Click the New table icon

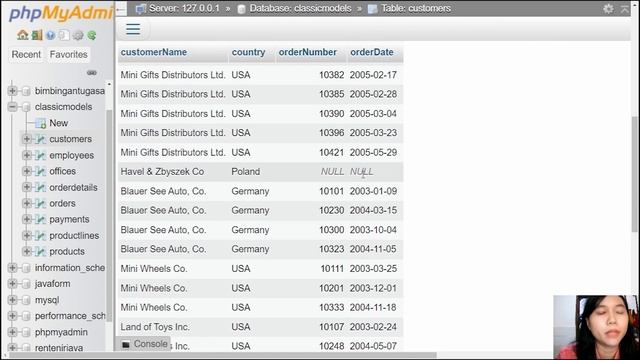[40, 123]
